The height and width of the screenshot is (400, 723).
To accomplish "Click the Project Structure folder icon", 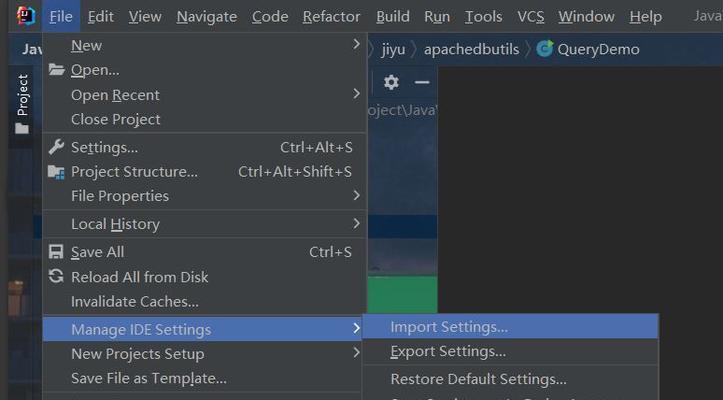I will (x=56, y=172).
